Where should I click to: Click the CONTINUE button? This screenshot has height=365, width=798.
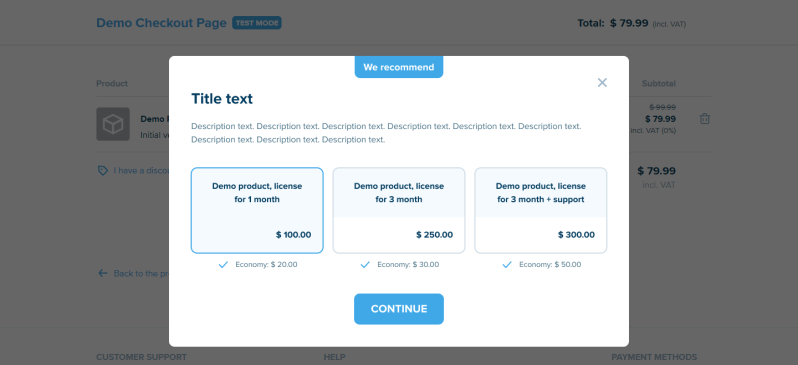399,309
